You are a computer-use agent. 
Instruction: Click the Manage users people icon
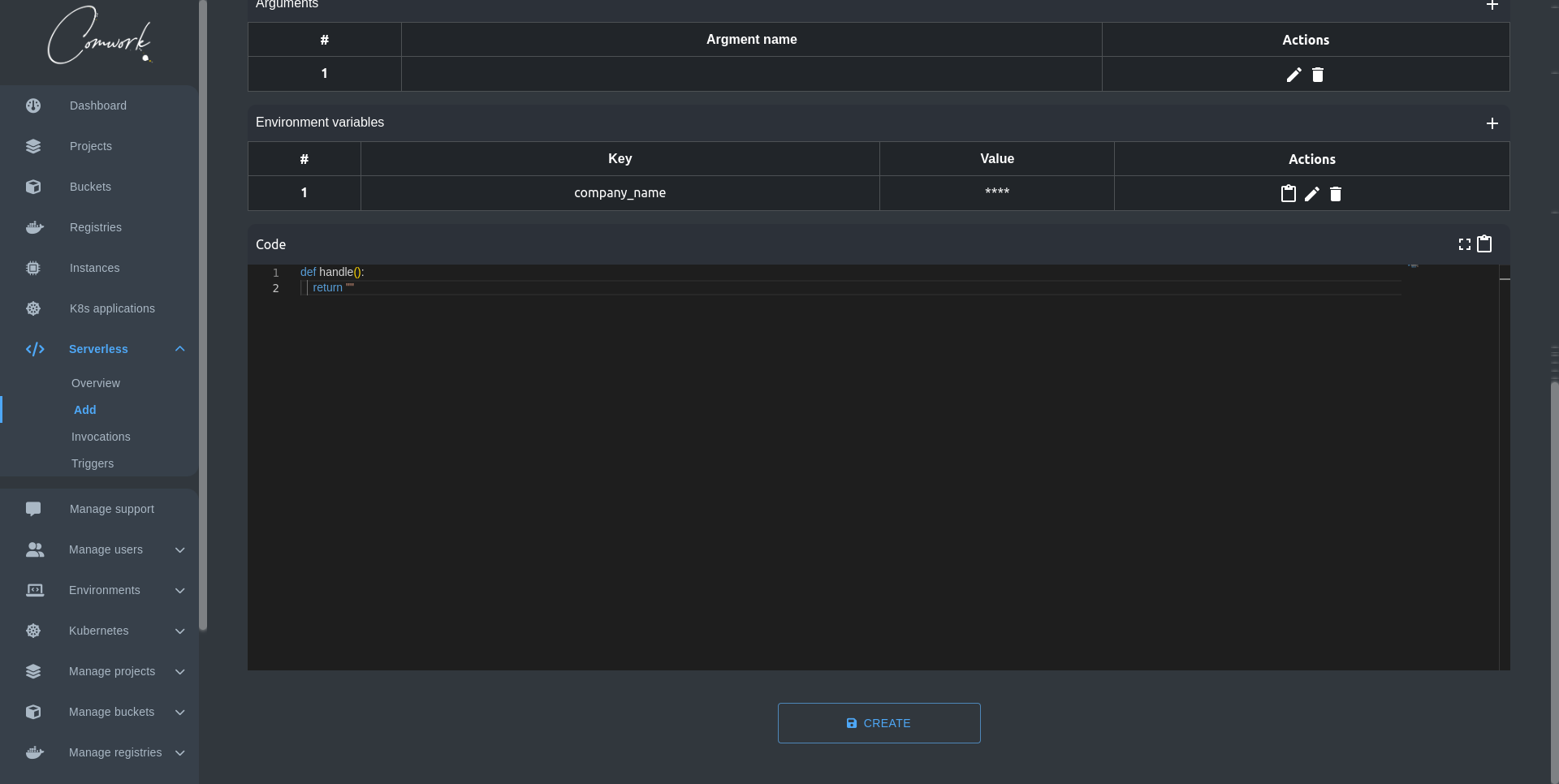click(x=35, y=549)
